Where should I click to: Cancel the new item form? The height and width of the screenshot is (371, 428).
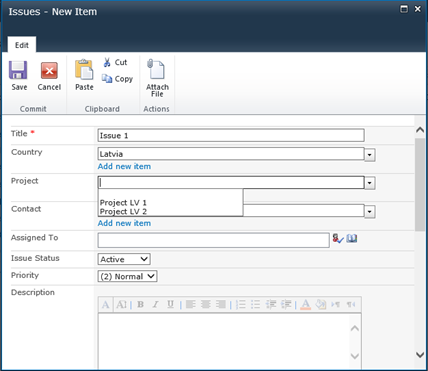[49, 76]
